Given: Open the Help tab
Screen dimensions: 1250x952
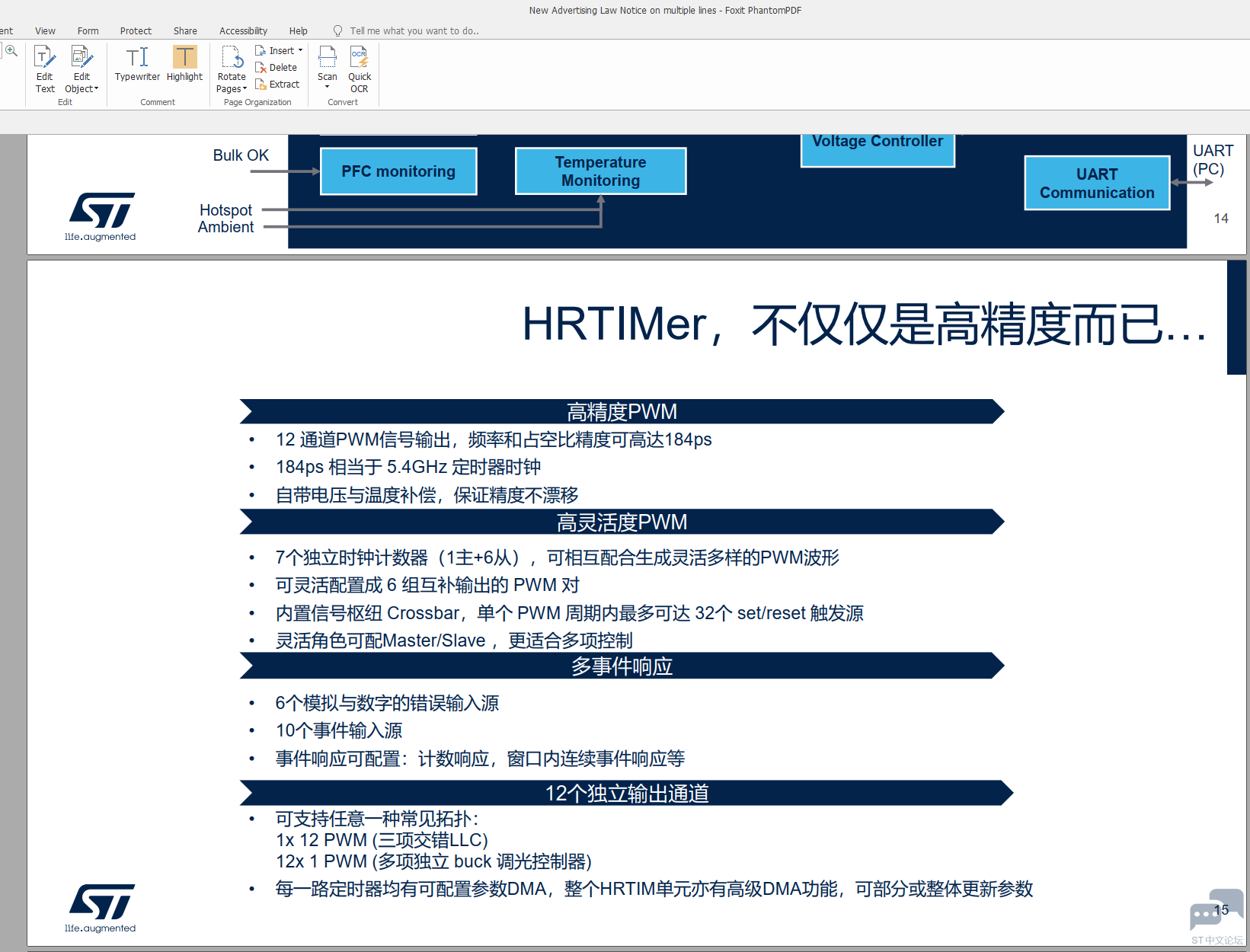Looking at the screenshot, I should click(x=298, y=31).
